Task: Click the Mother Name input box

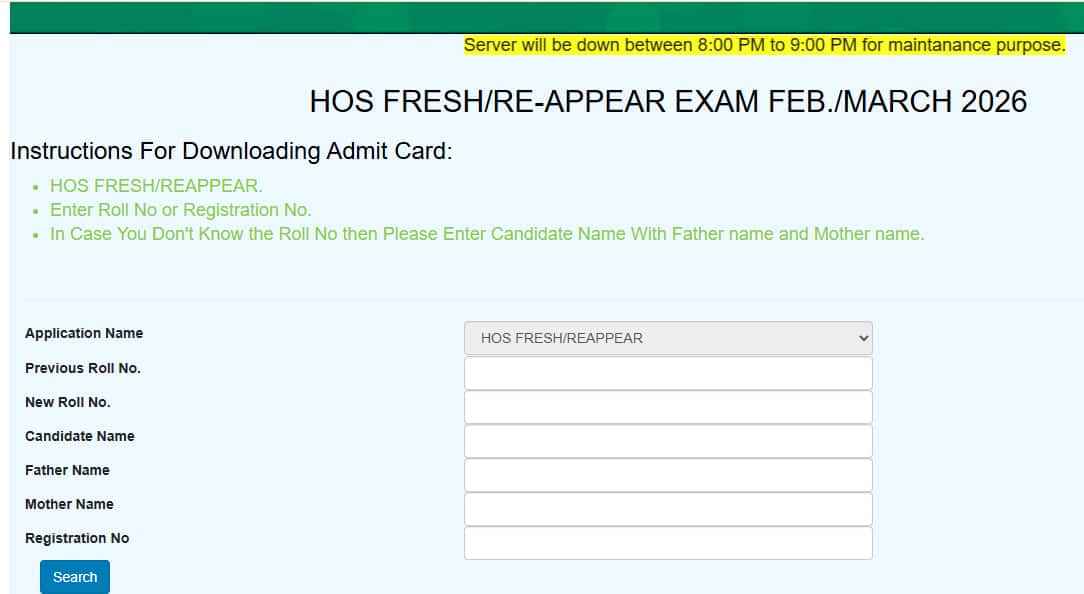Action: [x=668, y=509]
